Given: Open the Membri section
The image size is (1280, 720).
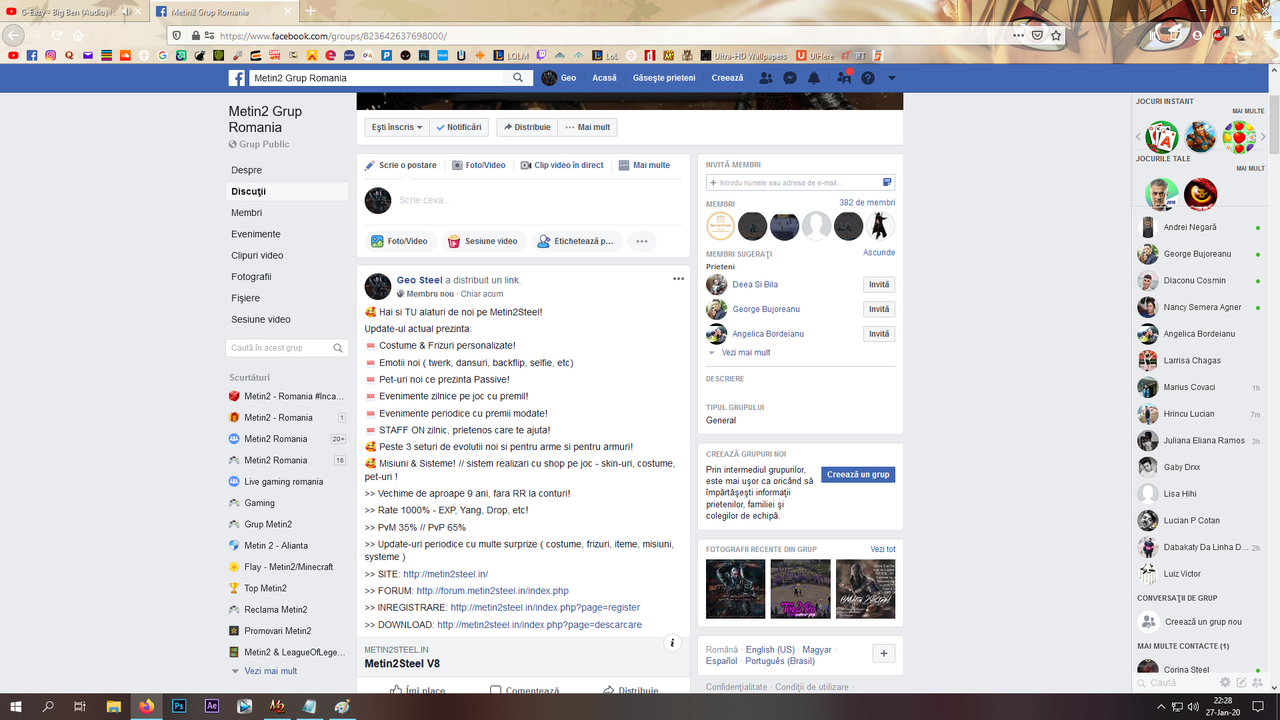Looking at the screenshot, I should coord(288,212).
